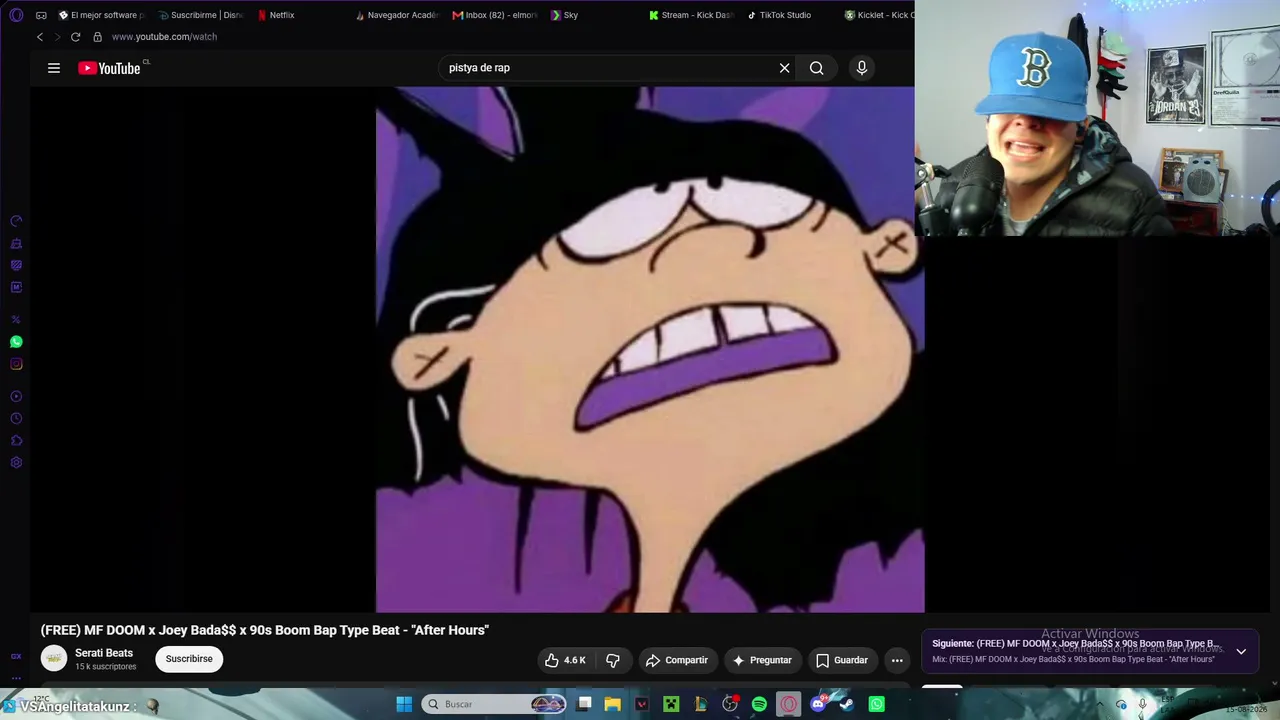
Task: Open Discord from the taskbar
Action: click(x=818, y=704)
